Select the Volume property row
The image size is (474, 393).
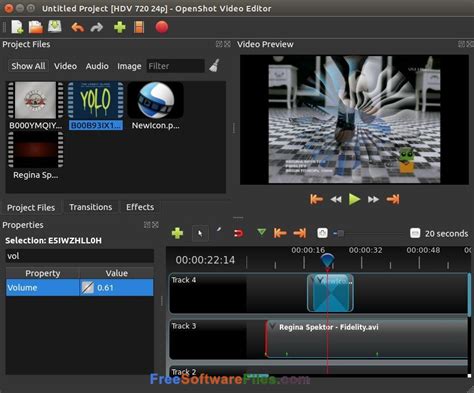coord(80,288)
